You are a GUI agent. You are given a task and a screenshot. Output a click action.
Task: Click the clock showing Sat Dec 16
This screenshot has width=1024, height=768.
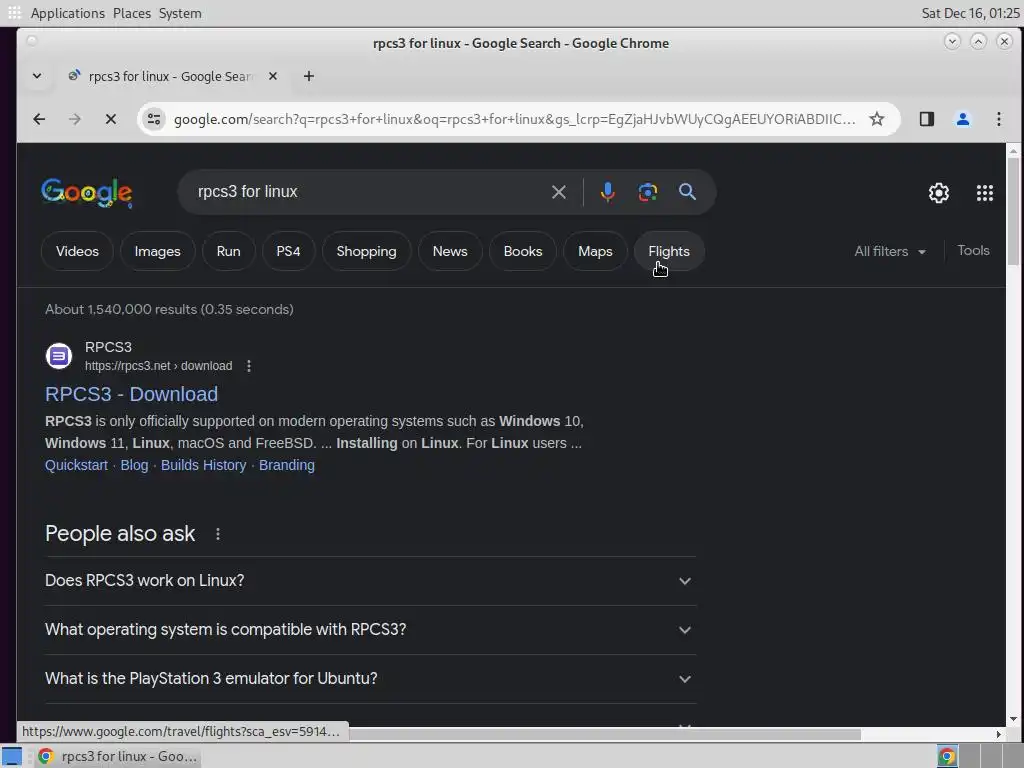pyautogui.click(x=970, y=13)
